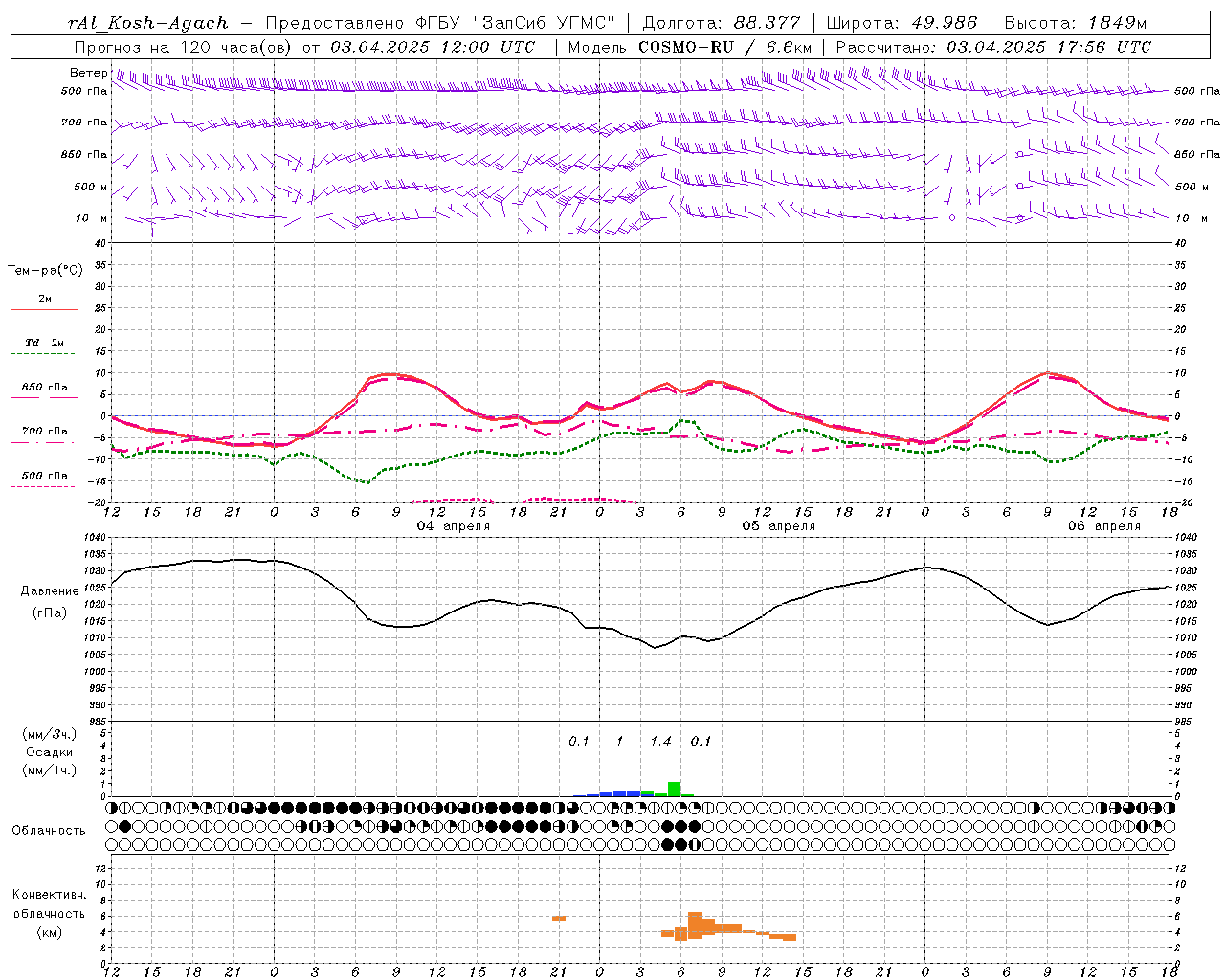
Task: Click the "Давление" pressure panel label
Action: coord(50,591)
